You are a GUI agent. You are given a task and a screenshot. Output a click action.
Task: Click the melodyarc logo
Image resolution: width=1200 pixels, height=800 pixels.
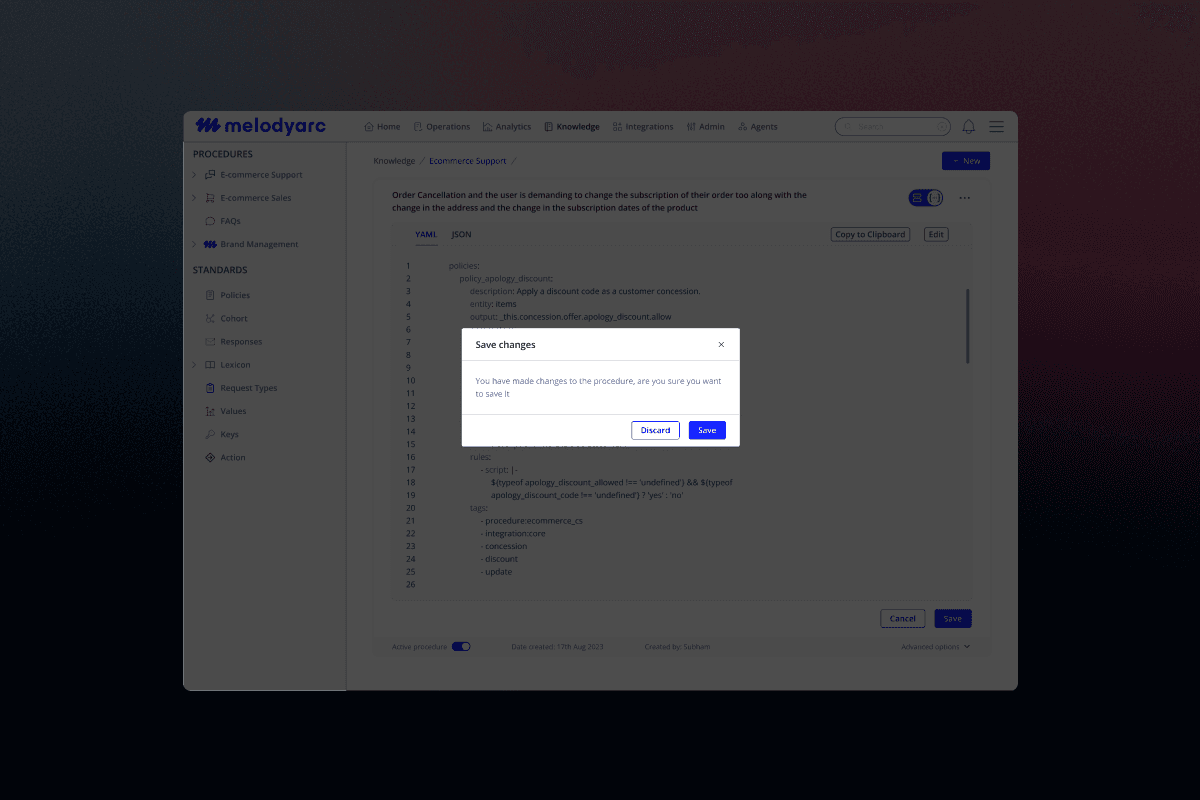coord(260,126)
